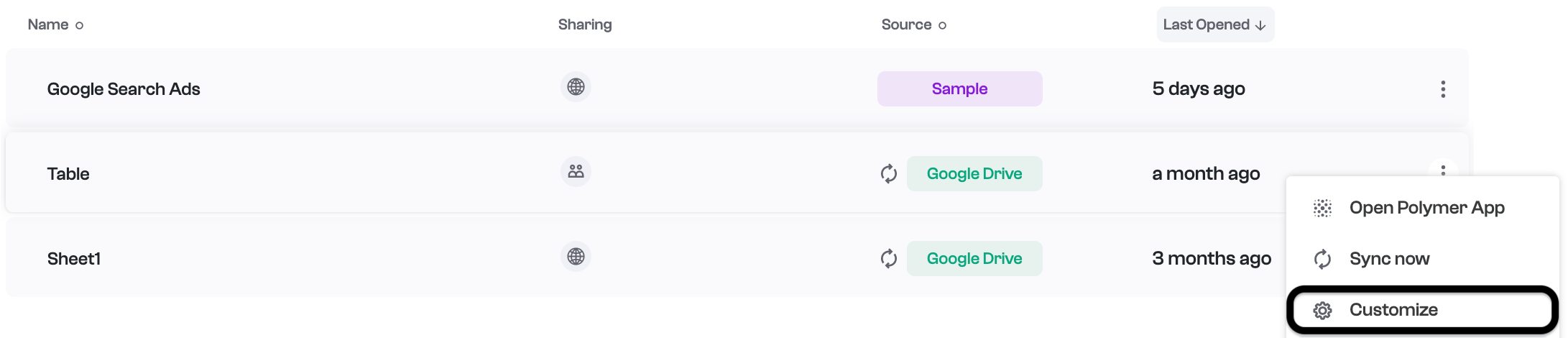Click the Google Drive badge on Sheet1 row

click(974, 259)
